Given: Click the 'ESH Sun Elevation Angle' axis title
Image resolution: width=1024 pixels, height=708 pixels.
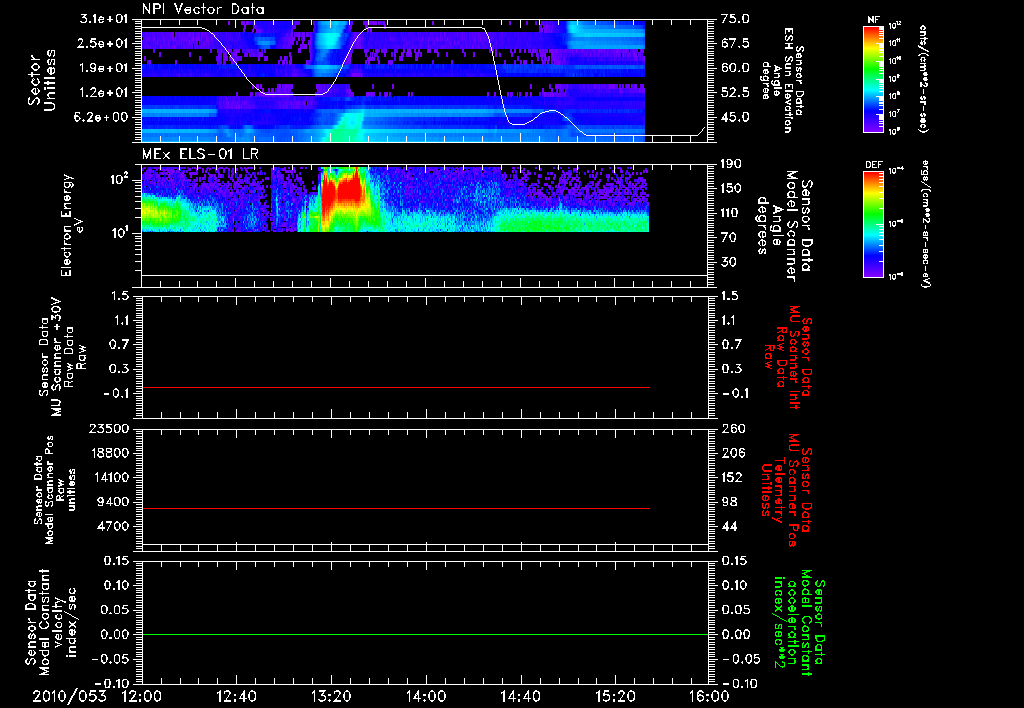Looking at the screenshot, I should coord(782,80).
